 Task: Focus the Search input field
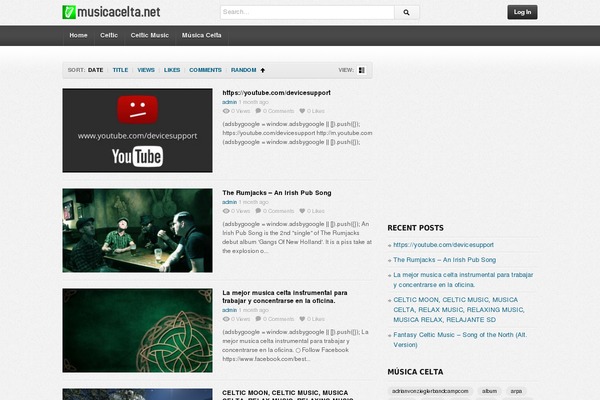(x=307, y=12)
